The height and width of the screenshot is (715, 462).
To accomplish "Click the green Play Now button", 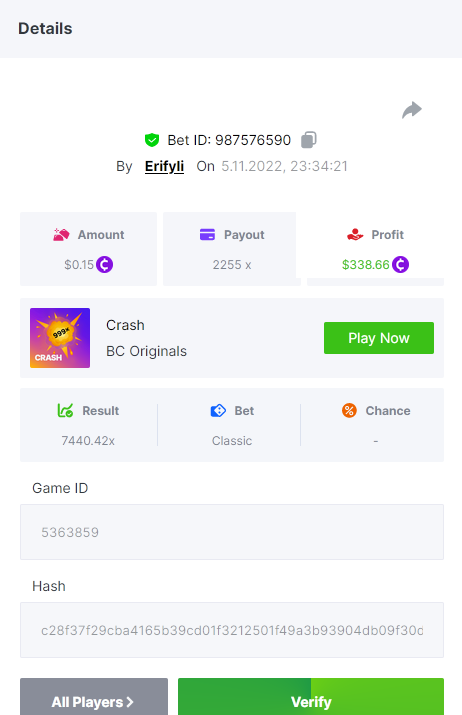I will [379, 338].
